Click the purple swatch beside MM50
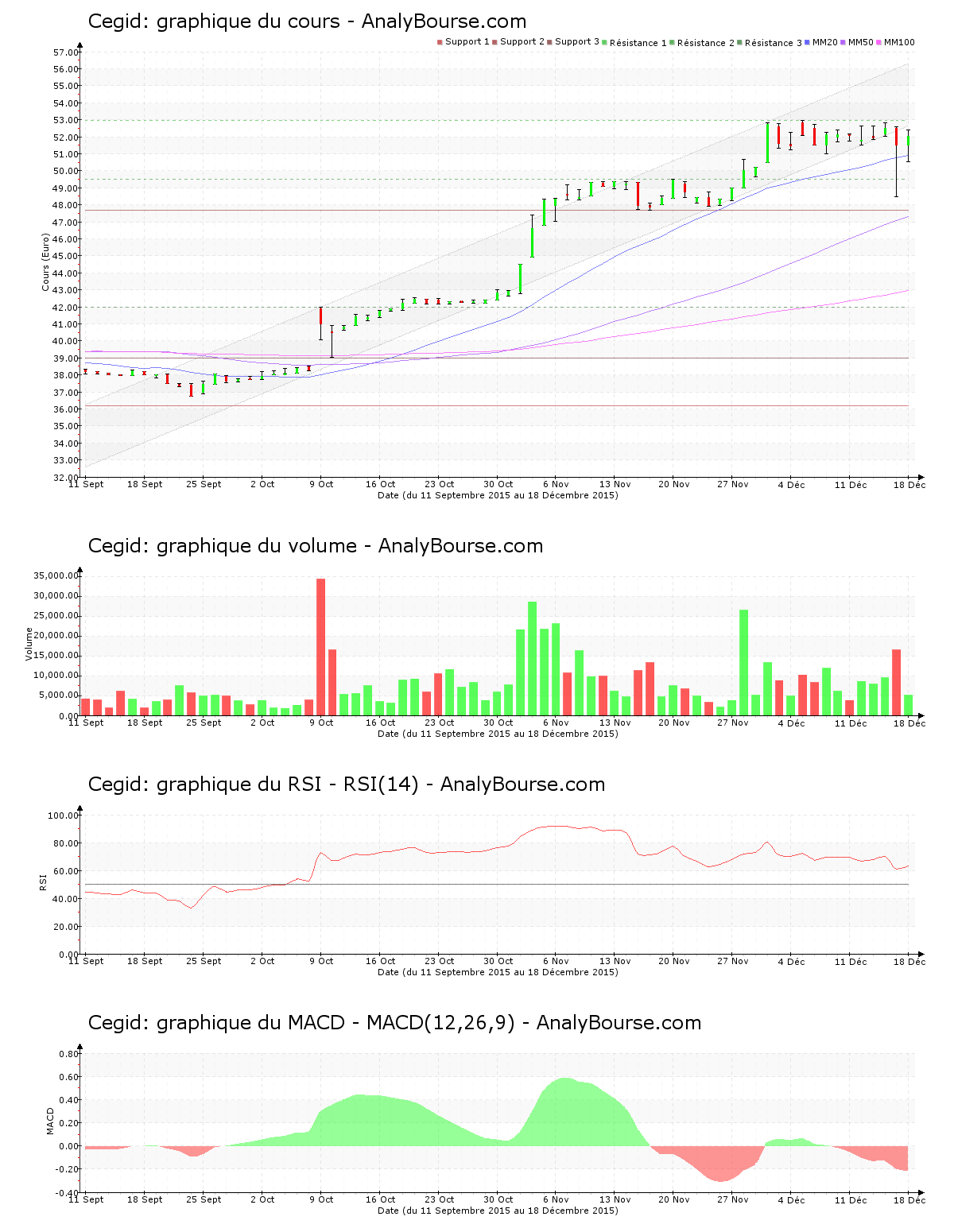 coord(843,42)
